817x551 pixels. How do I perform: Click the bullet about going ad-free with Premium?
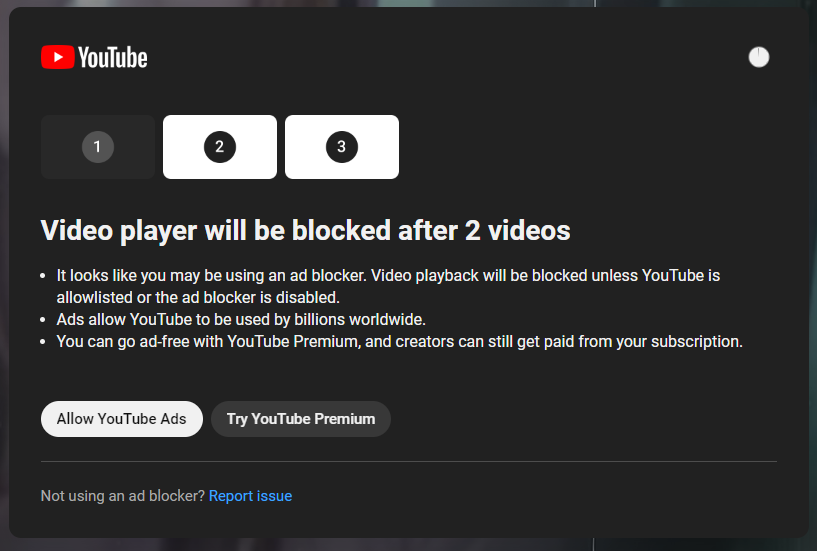pos(399,341)
